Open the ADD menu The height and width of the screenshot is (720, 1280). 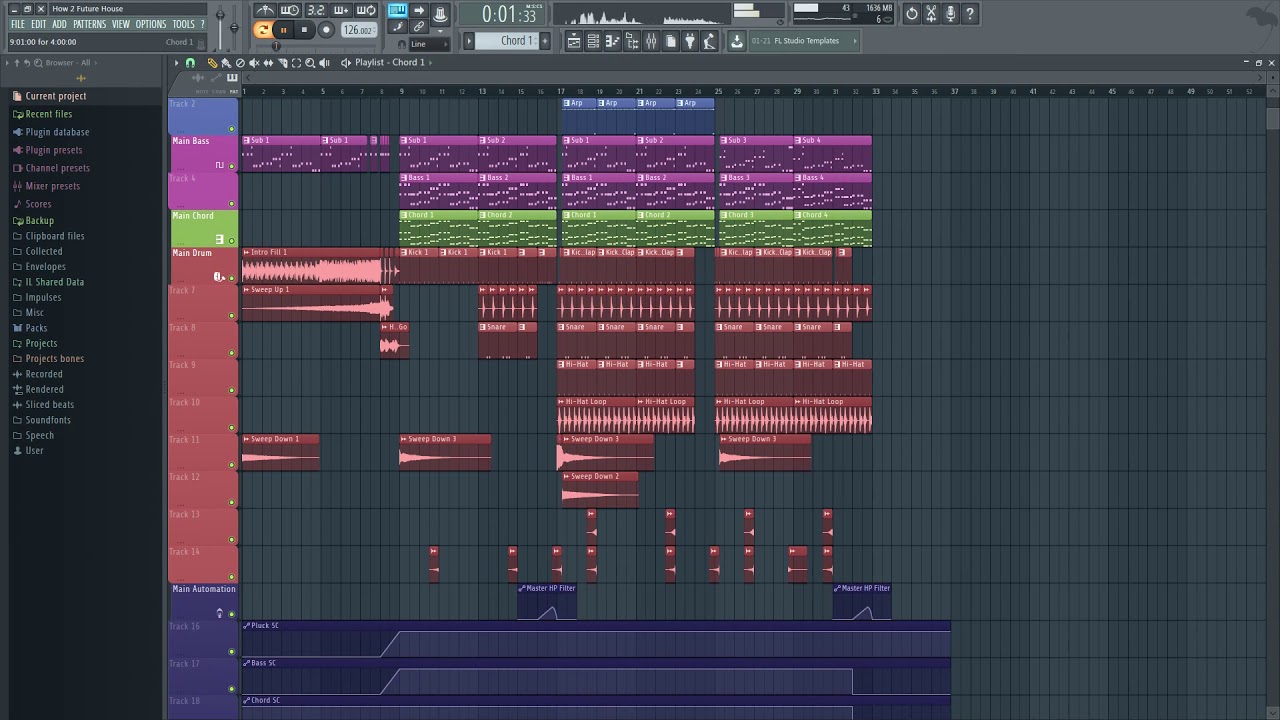[x=60, y=24]
